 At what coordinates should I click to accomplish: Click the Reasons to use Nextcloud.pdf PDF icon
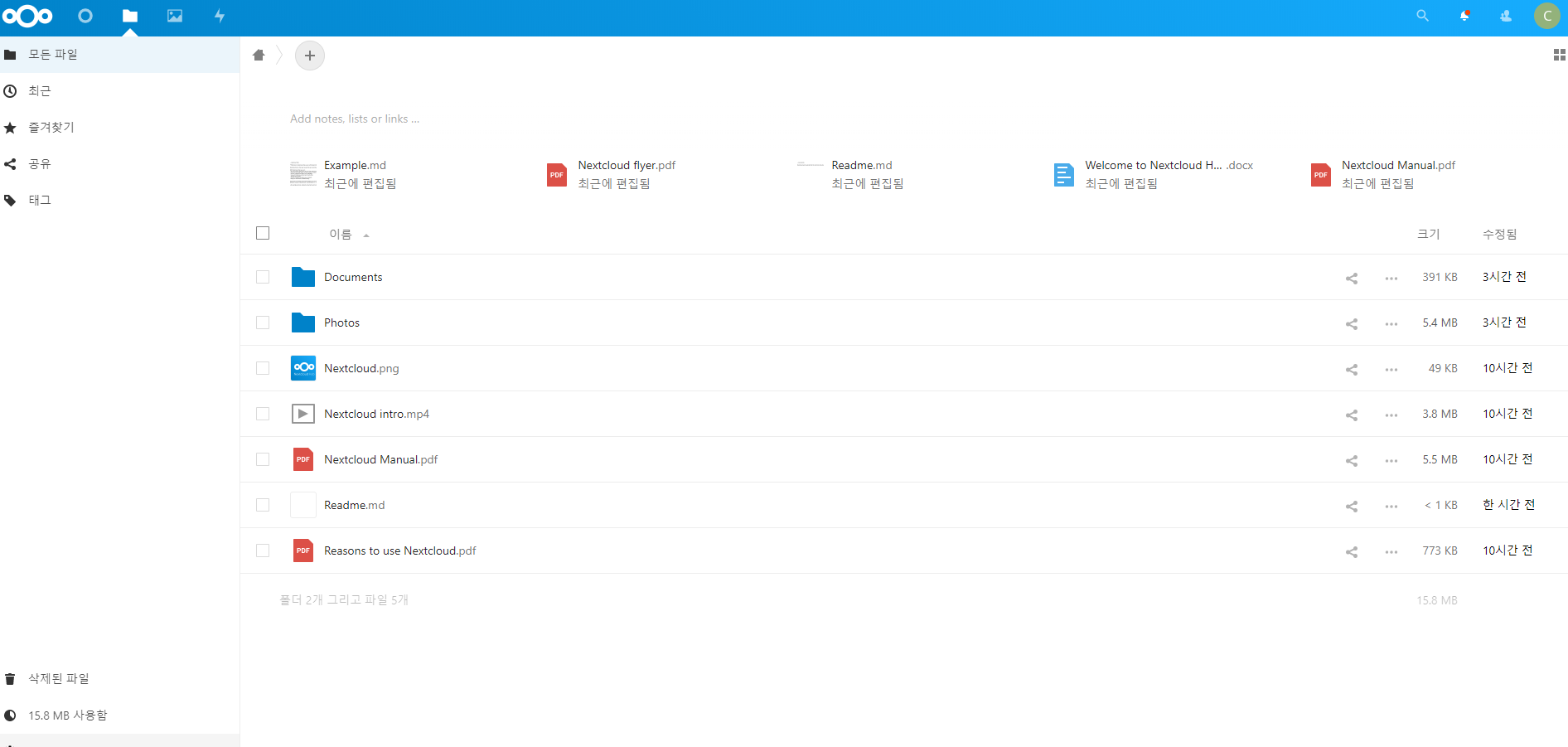(x=303, y=551)
